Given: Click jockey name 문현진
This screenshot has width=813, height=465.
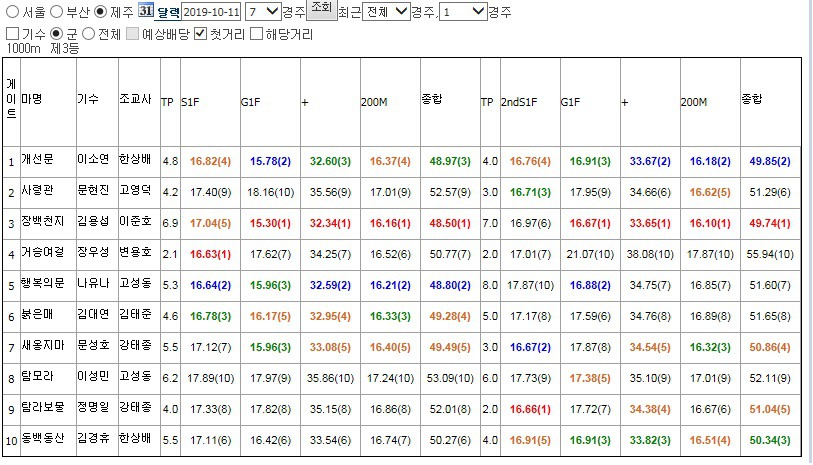Looking at the screenshot, I should 93,190.
